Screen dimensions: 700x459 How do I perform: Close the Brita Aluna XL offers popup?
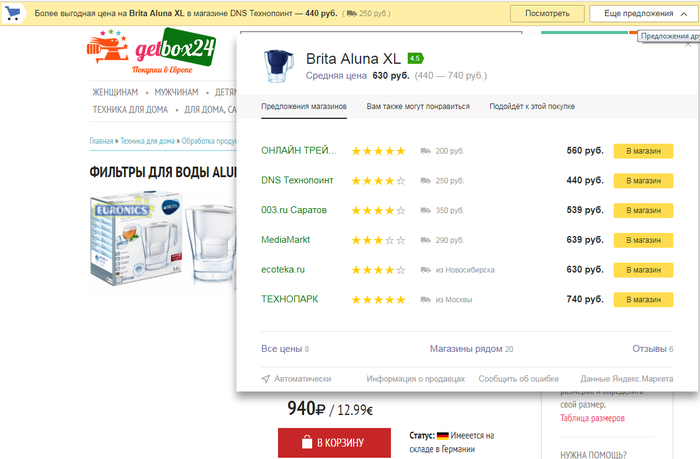click(x=688, y=44)
